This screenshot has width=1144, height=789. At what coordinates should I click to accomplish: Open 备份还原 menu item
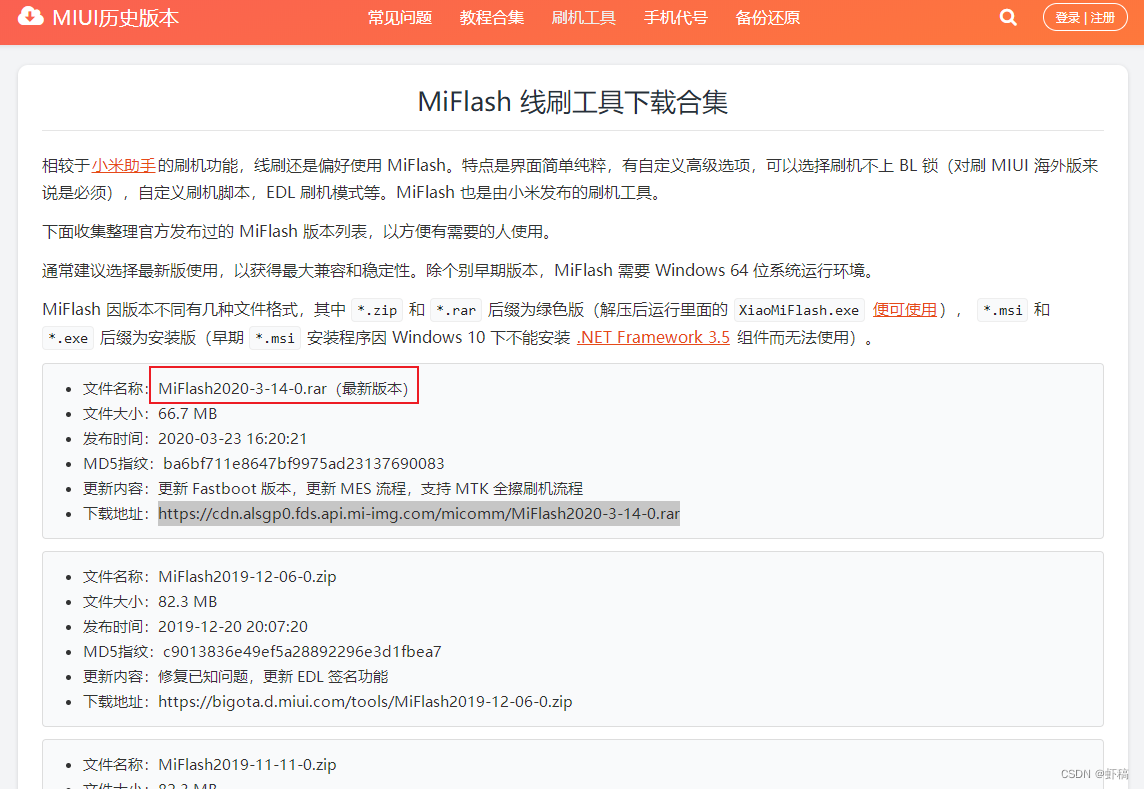pyautogui.click(x=768, y=18)
